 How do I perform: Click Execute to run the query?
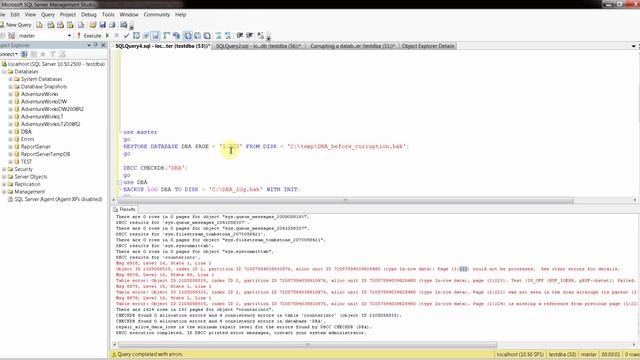89,36
